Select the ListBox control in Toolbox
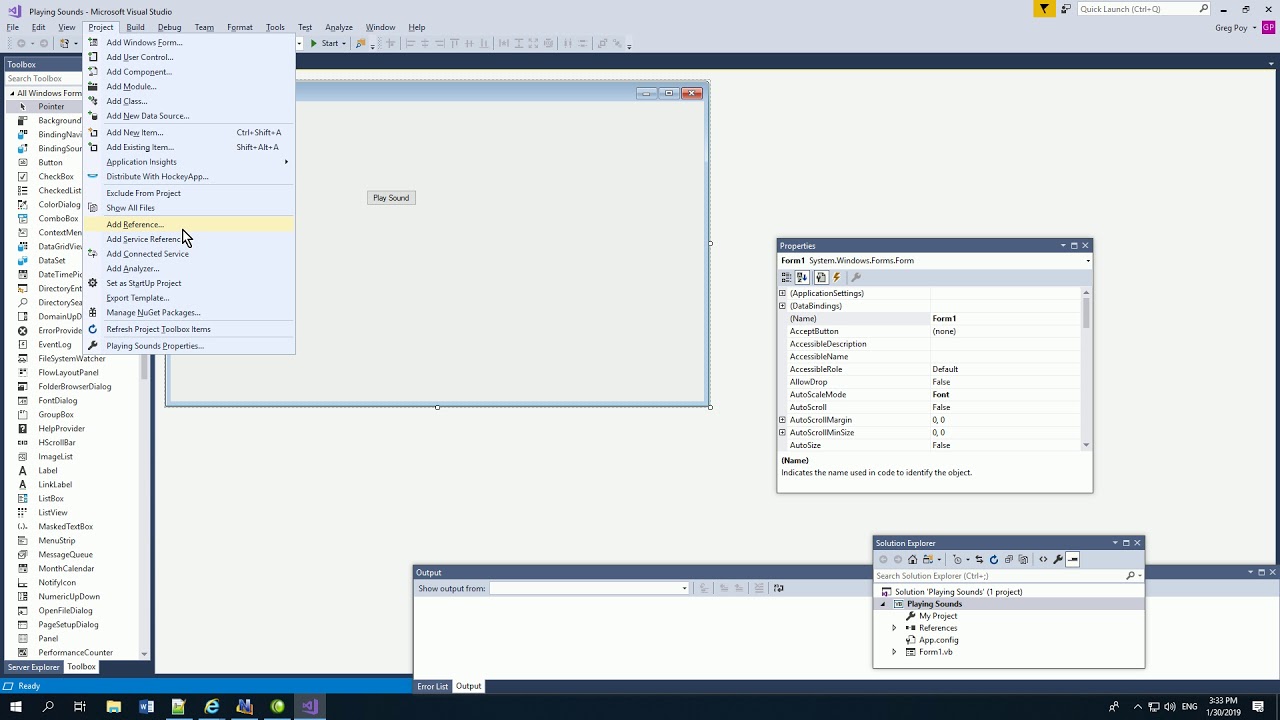The width and height of the screenshot is (1280, 720). tap(51, 498)
